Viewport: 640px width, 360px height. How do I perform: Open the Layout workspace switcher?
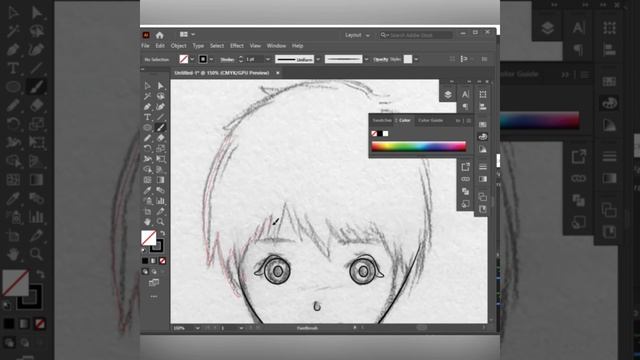click(x=357, y=36)
